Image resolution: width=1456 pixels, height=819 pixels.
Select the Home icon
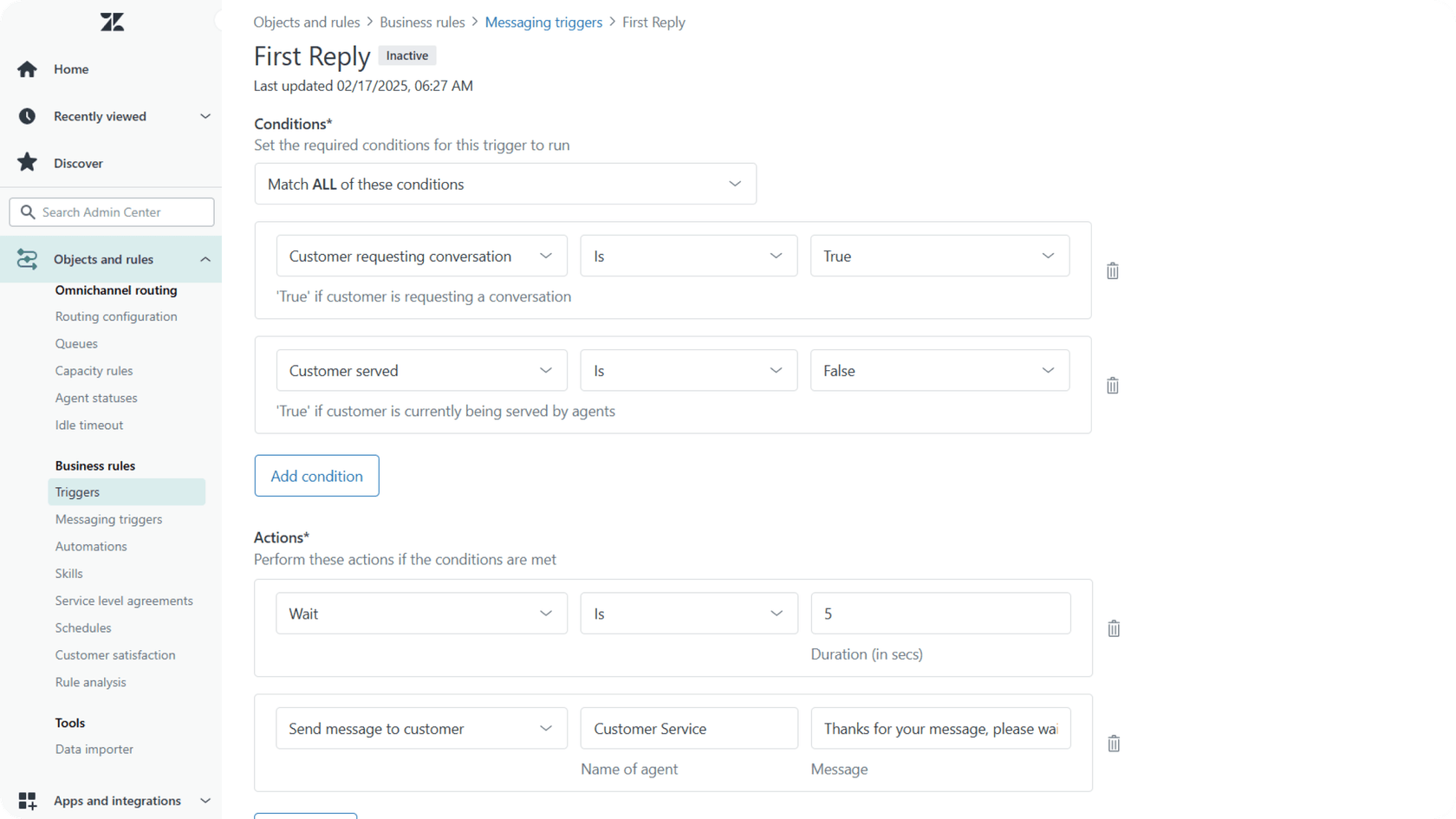coord(27,68)
